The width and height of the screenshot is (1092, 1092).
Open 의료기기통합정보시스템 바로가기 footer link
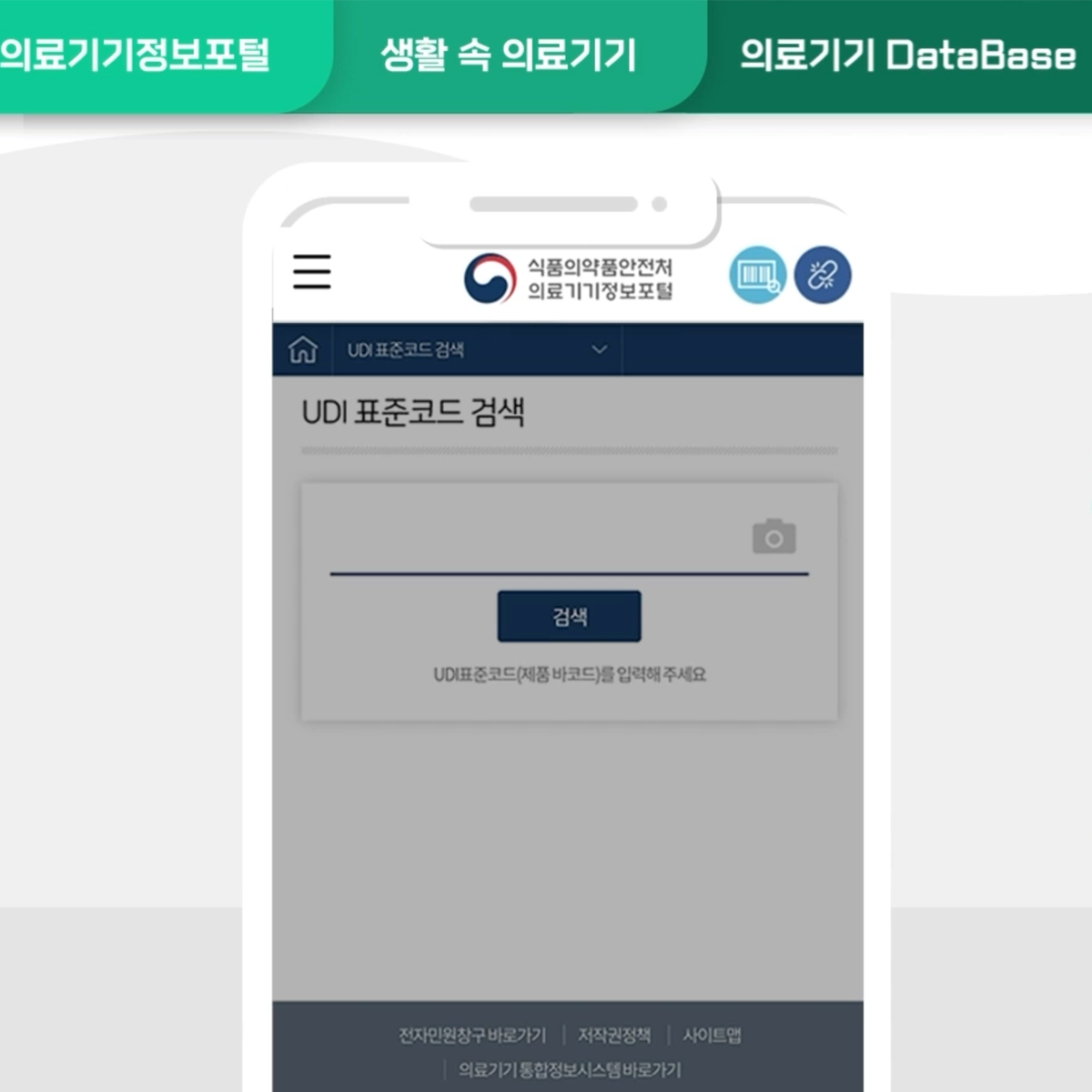[570, 1070]
